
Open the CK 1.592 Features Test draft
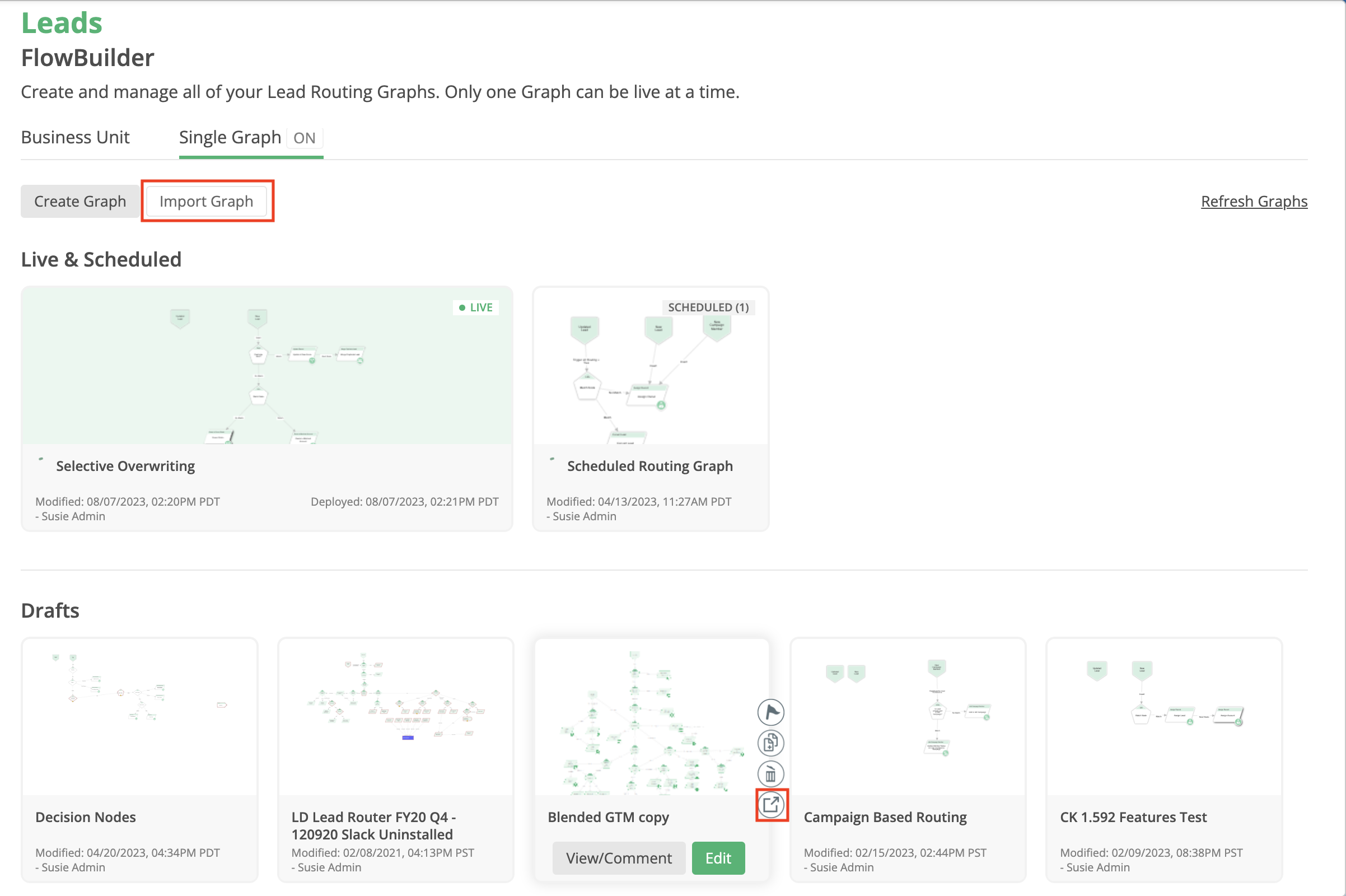[x=1164, y=717]
